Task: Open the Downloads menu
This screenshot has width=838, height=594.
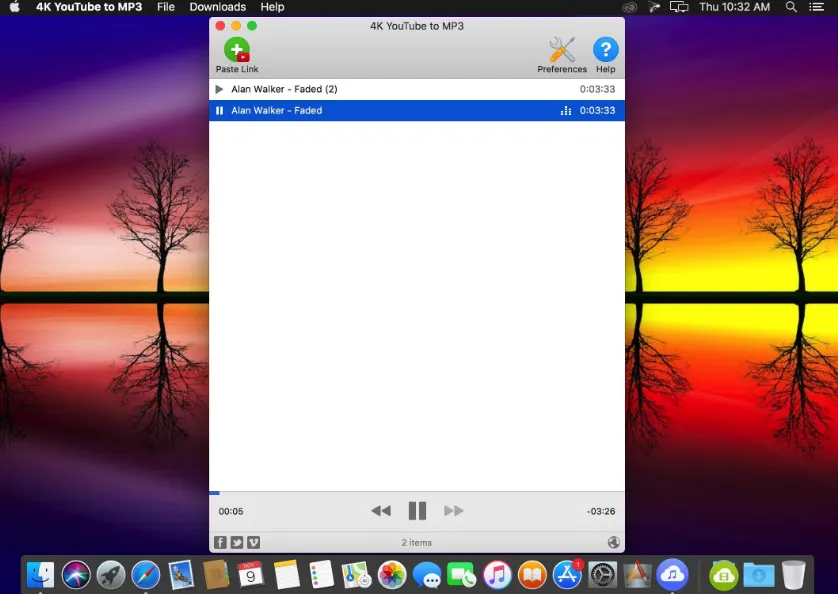Action: point(218,7)
